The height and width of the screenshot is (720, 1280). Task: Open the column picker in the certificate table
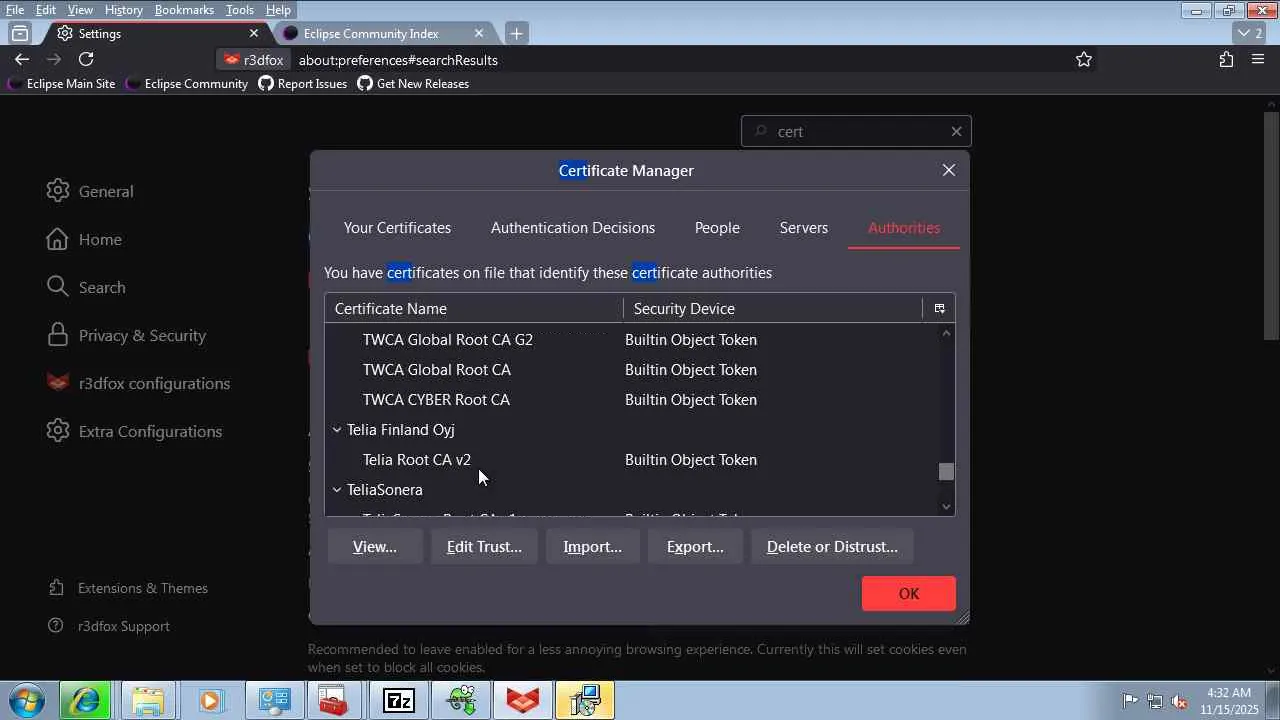(939, 308)
